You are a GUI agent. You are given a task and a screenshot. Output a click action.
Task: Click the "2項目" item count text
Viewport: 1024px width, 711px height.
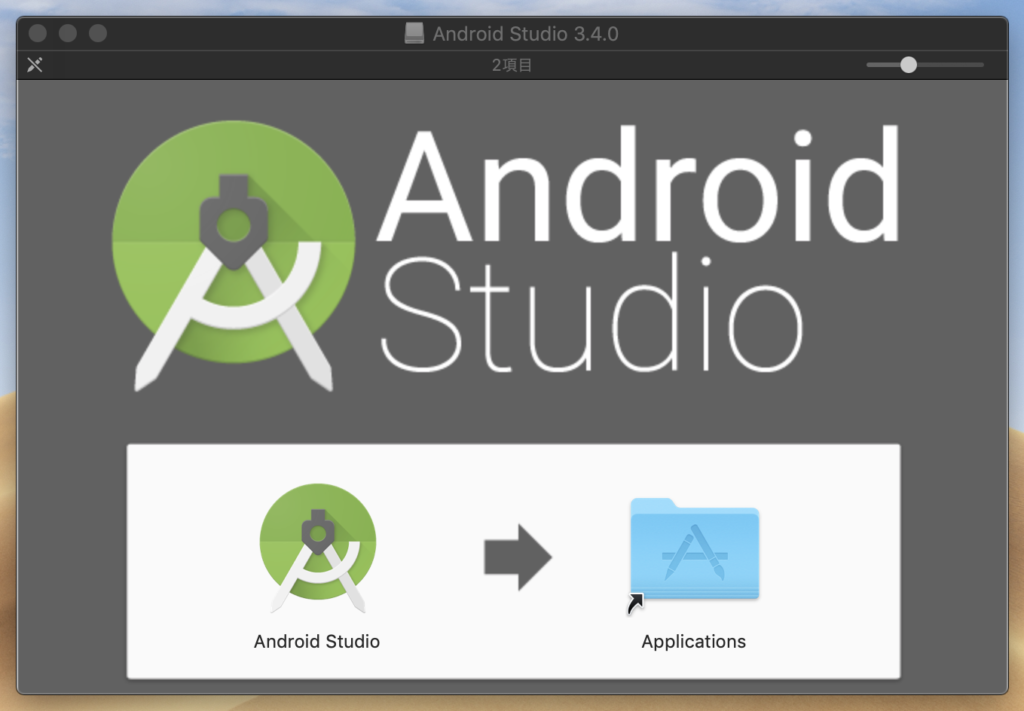click(511, 66)
